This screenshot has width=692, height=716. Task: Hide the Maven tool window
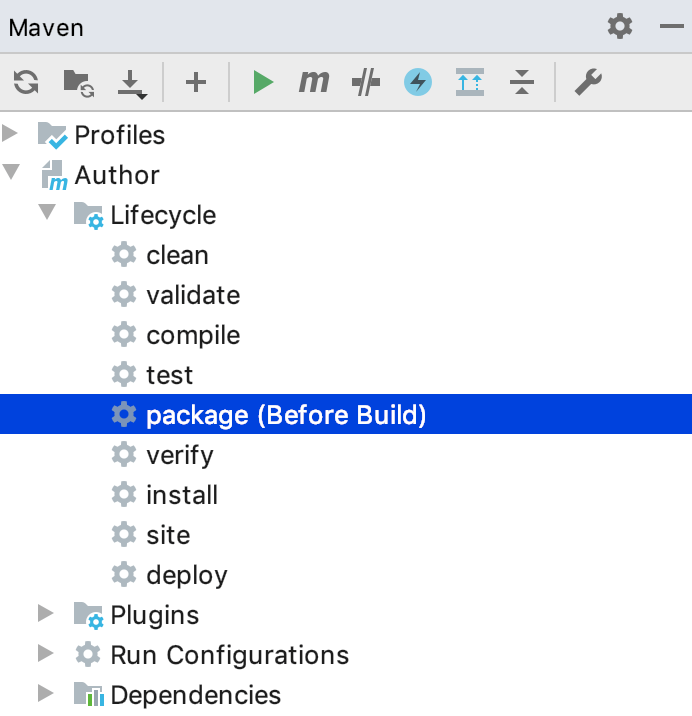[671, 26]
